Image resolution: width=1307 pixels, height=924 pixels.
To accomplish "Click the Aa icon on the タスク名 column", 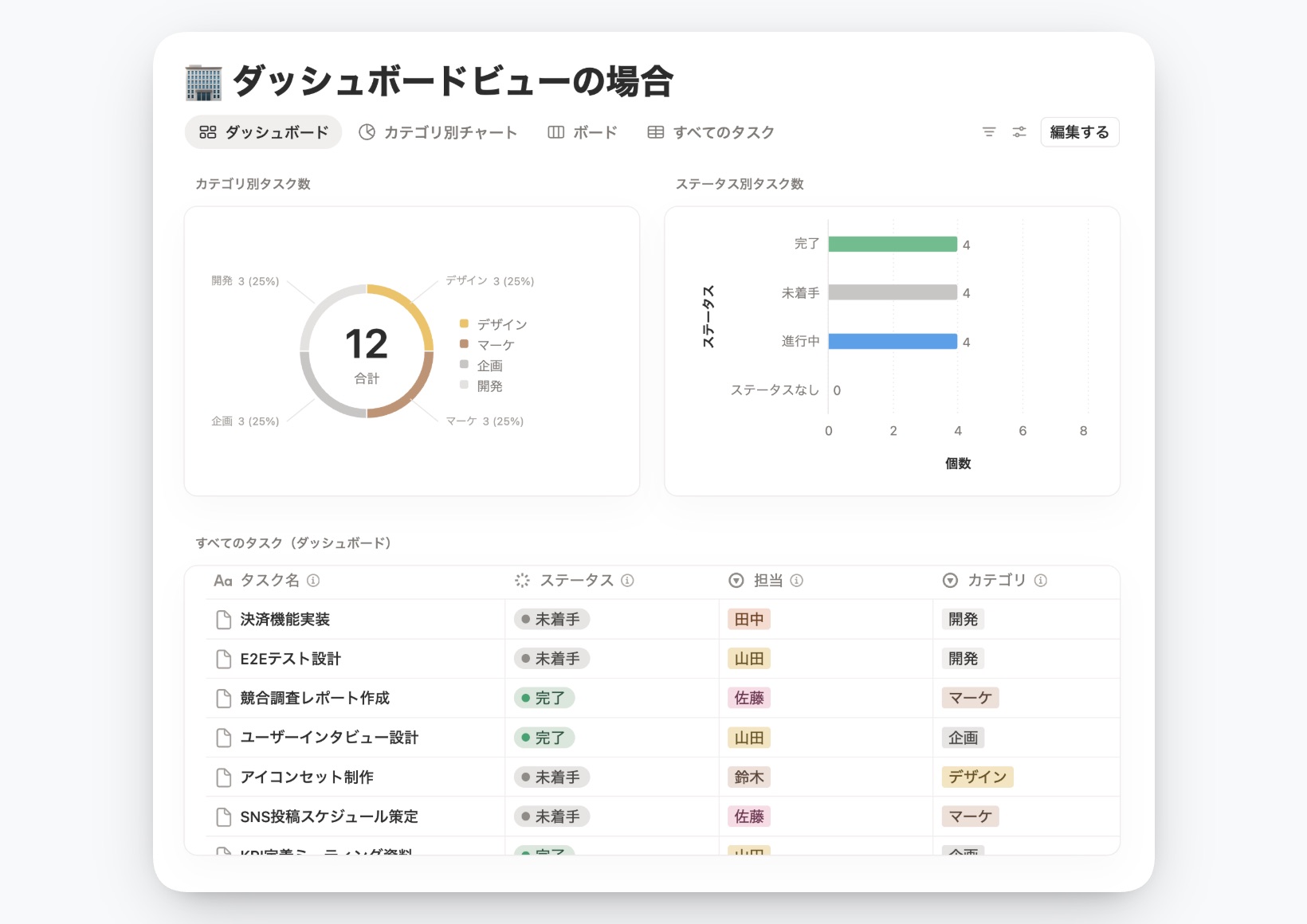I will (x=222, y=581).
